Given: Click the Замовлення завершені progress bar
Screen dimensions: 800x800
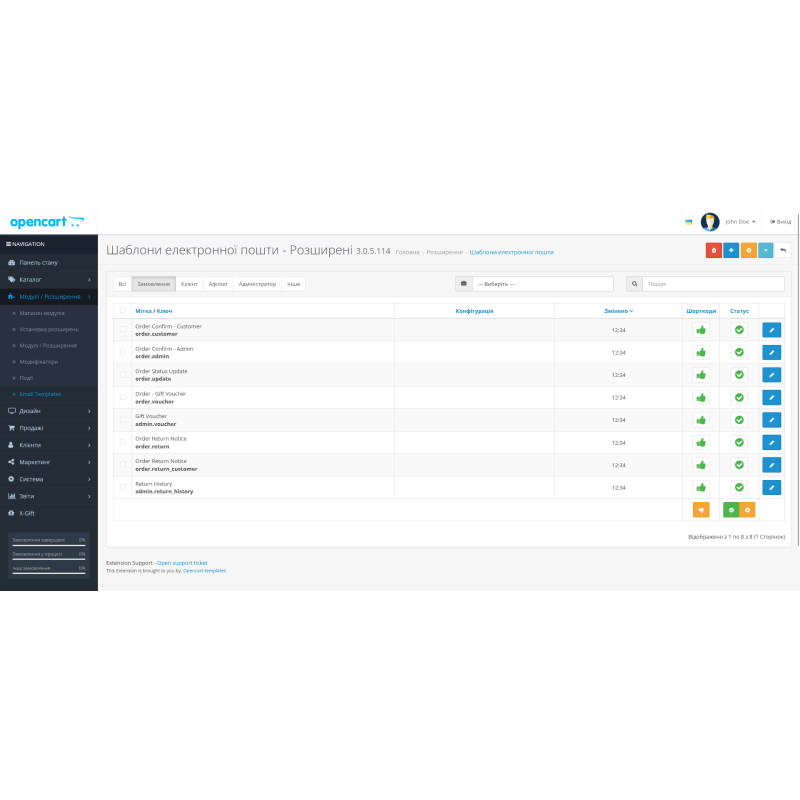Looking at the screenshot, I should pyautogui.click(x=47, y=540).
